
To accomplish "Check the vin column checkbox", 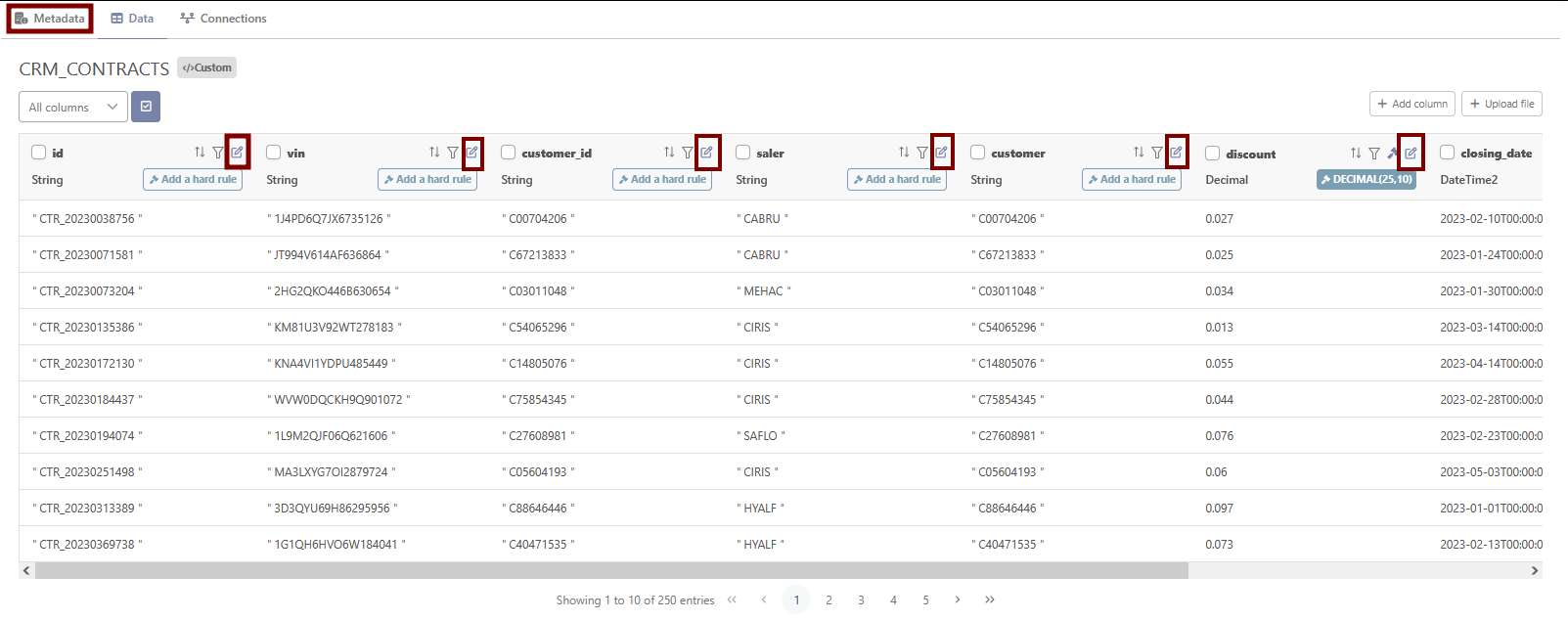I will pos(274,153).
